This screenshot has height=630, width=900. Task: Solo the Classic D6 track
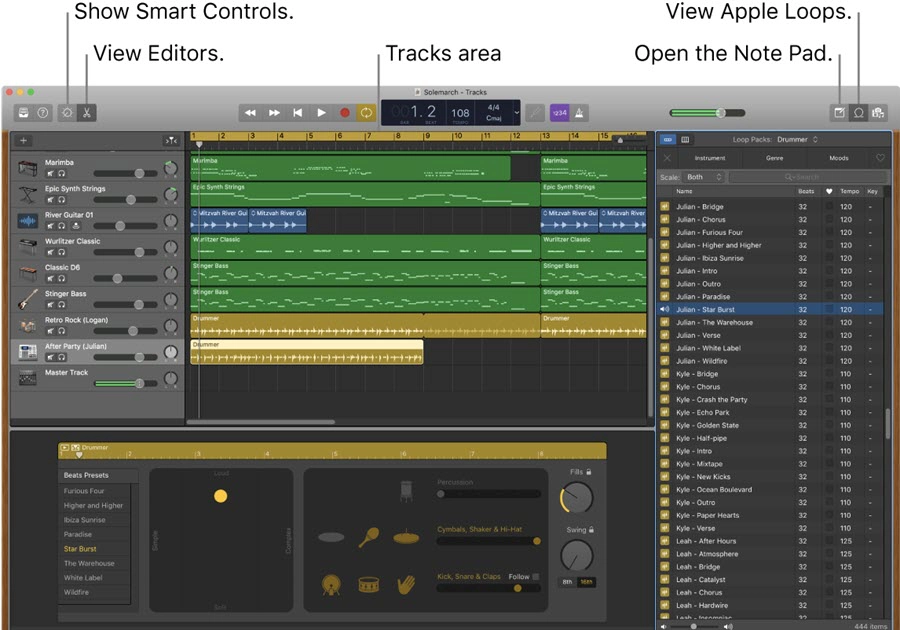click(x=61, y=278)
